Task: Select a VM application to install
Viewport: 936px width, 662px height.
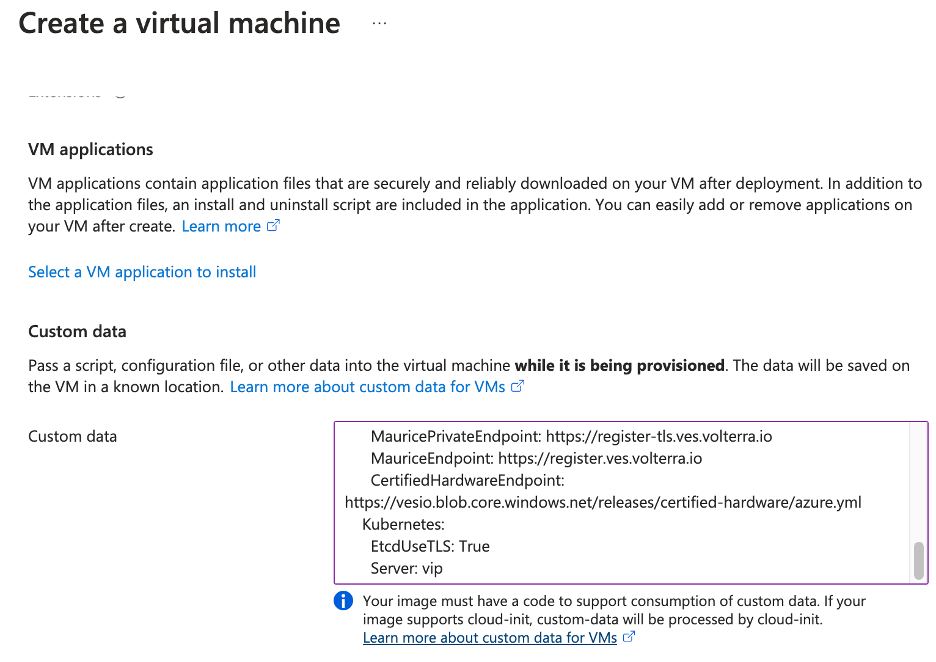Action: 142,271
